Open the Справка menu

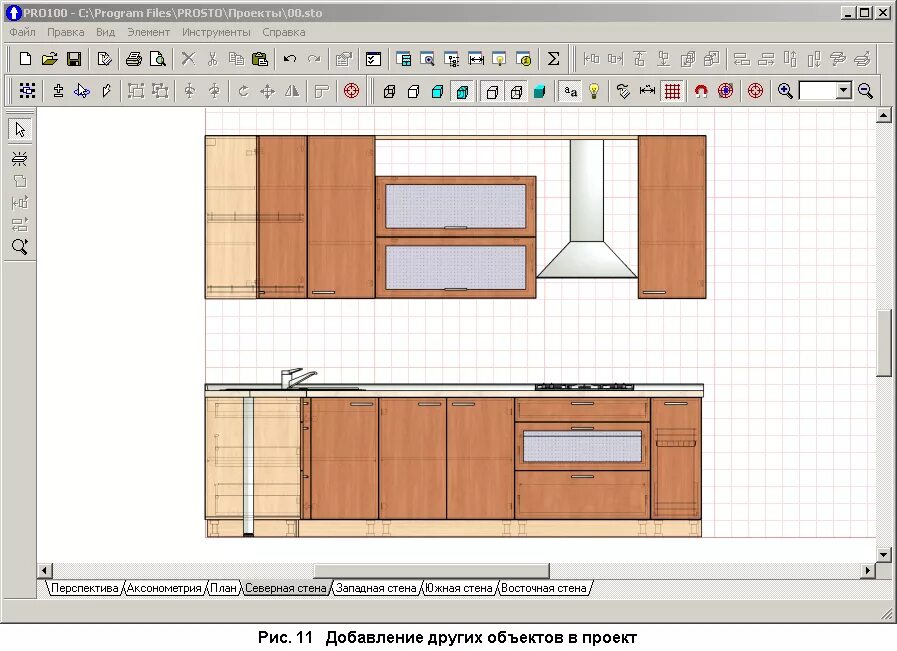(284, 32)
